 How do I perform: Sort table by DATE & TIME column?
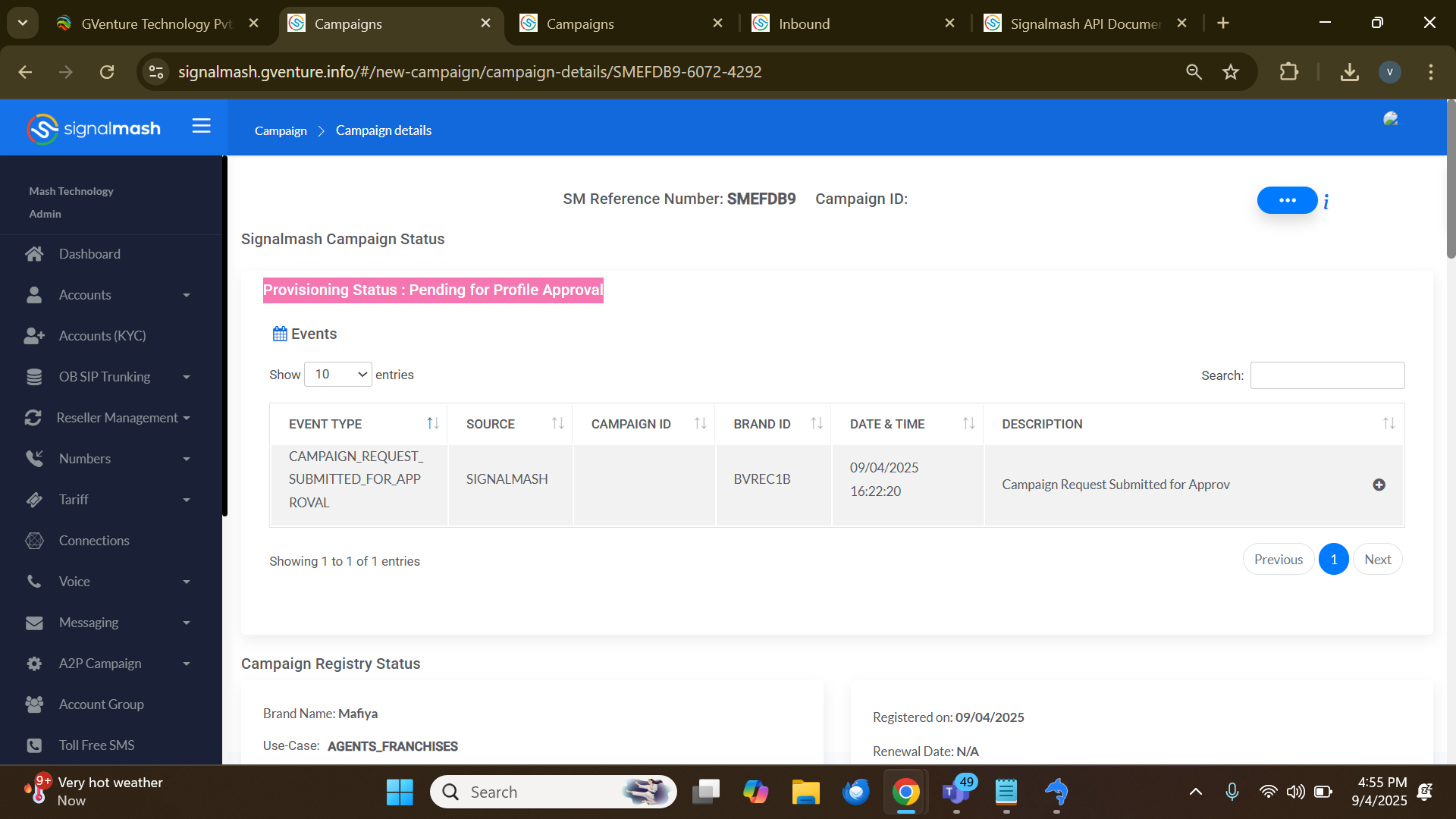(968, 423)
